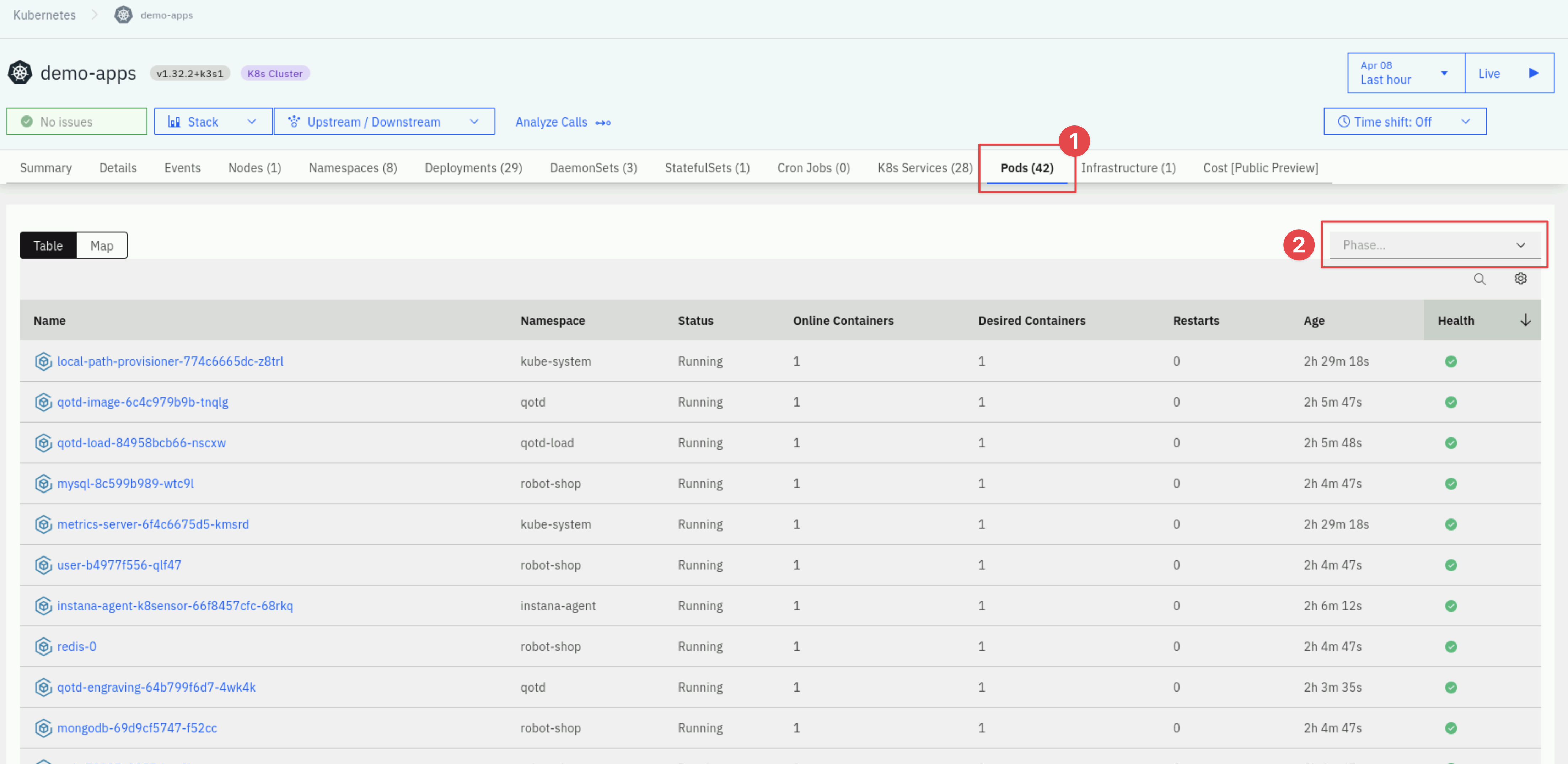The width and height of the screenshot is (1568, 764).
Task: Click the clock icon in Time shift
Action: (x=1344, y=122)
